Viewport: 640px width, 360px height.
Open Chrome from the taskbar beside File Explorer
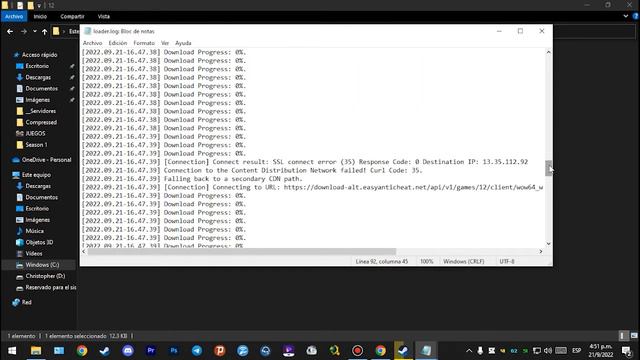click(82, 351)
